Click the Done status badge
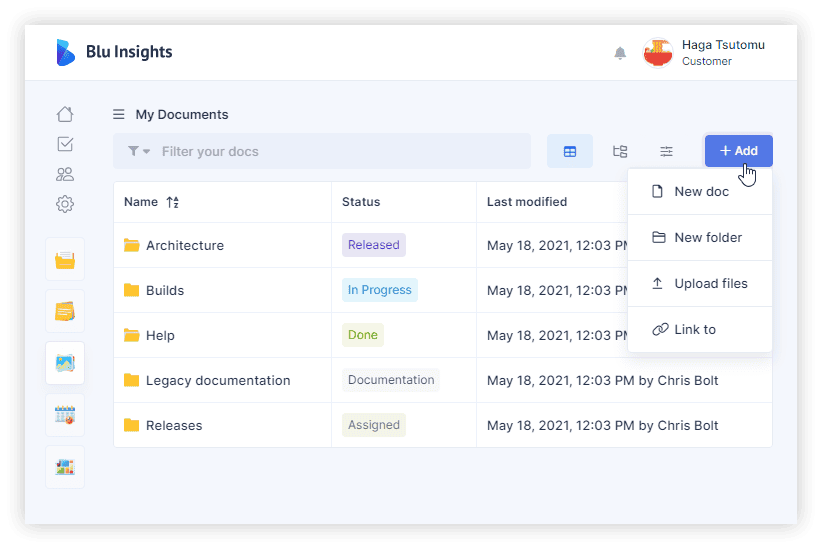822x549 pixels. (x=363, y=335)
